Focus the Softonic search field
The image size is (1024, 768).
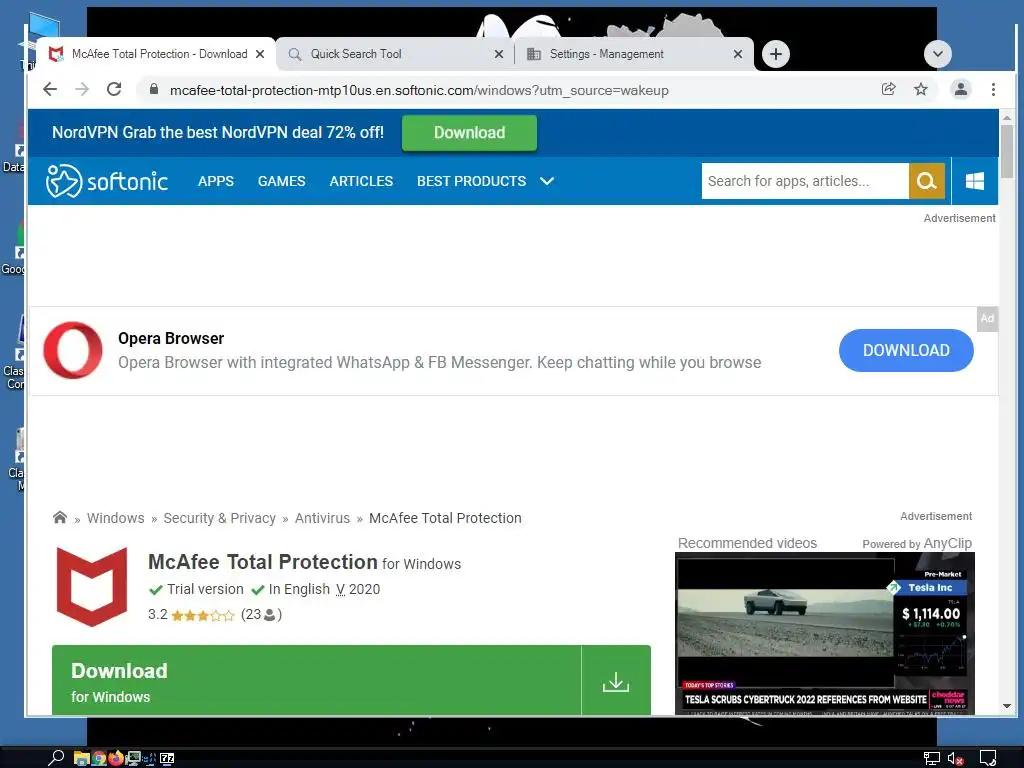coord(805,181)
